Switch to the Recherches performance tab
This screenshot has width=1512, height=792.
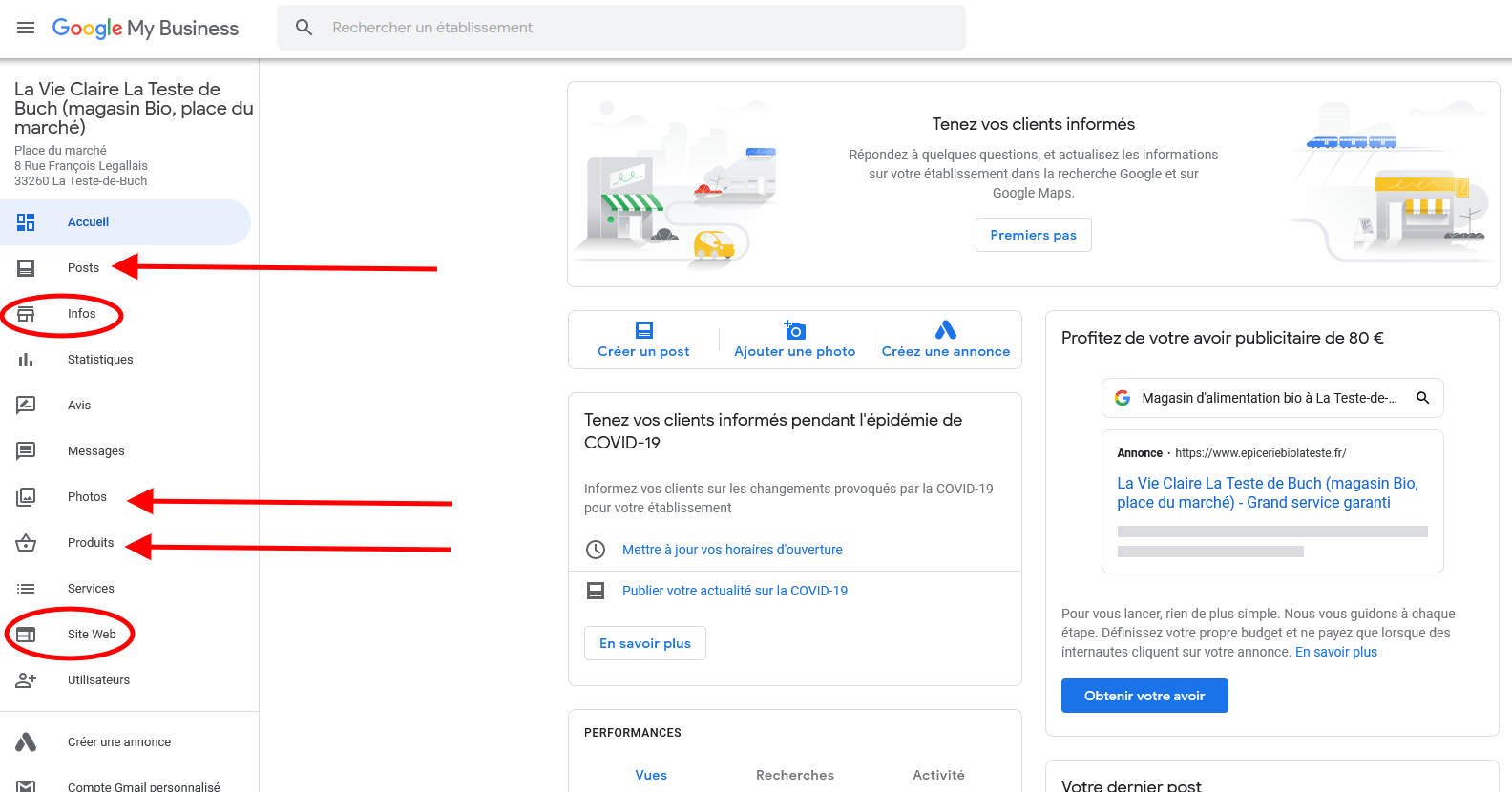(x=795, y=775)
